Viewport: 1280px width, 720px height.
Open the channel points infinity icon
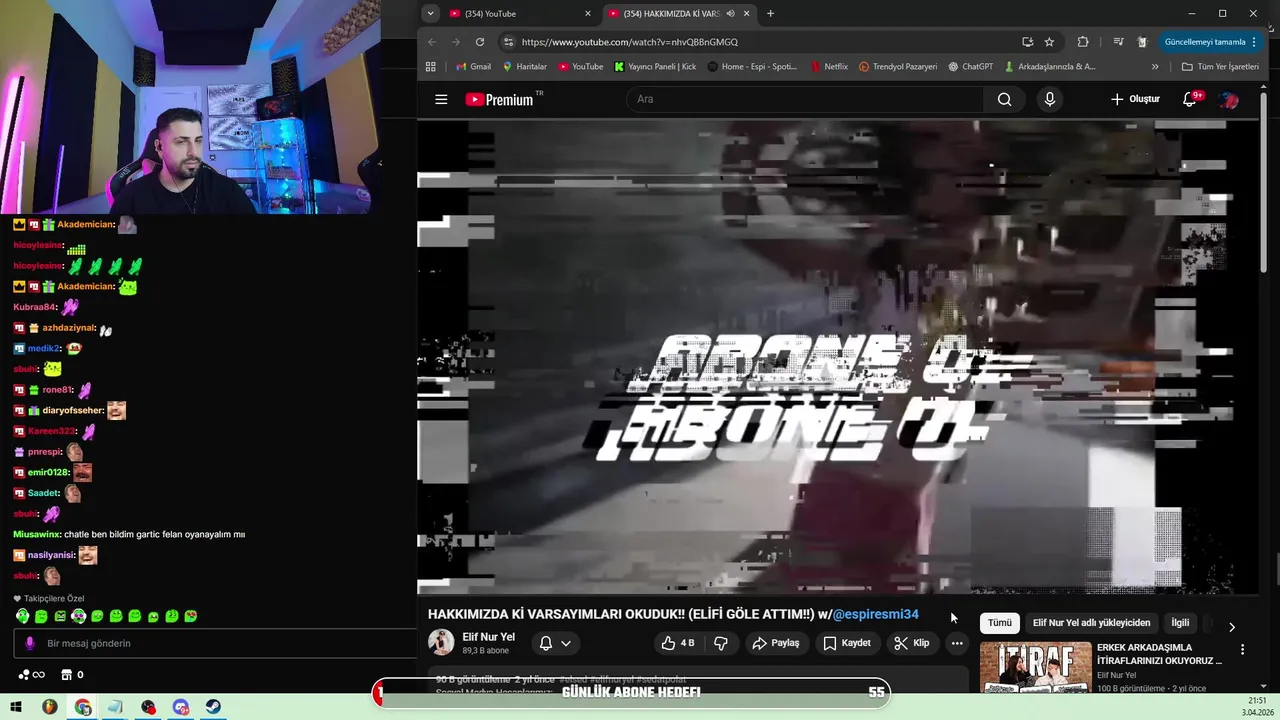(30, 675)
